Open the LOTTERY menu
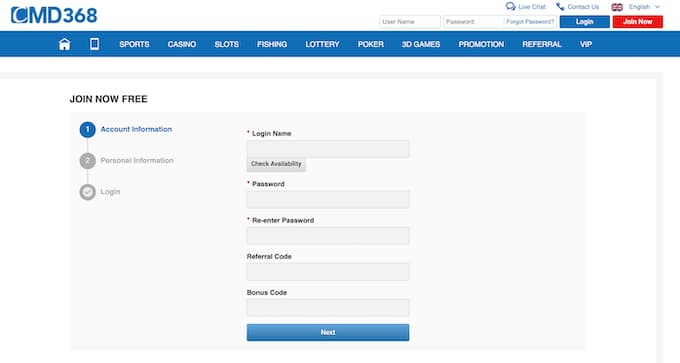The image size is (680, 363). pyautogui.click(x=322, y=44)
